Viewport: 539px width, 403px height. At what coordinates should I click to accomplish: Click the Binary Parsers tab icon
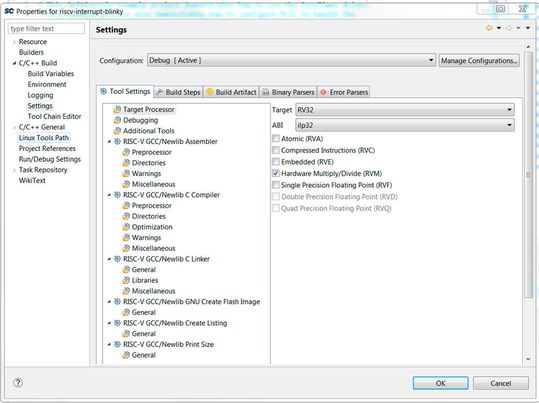pos(266,92)
